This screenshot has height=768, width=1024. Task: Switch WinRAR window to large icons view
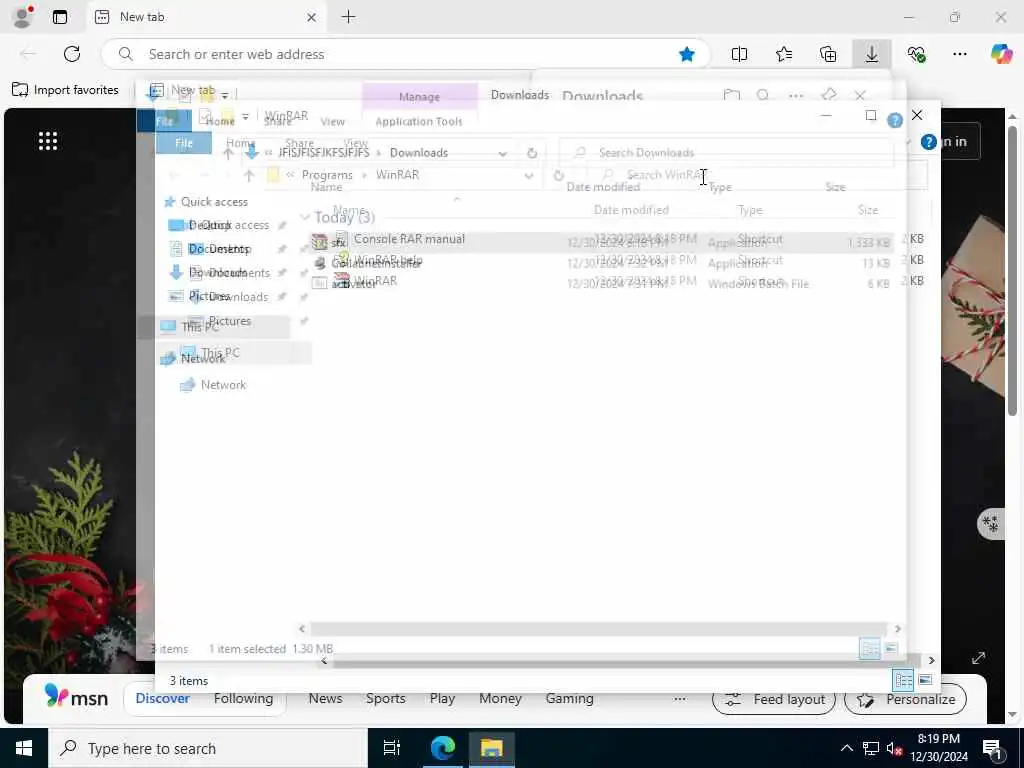coord(925,680)
